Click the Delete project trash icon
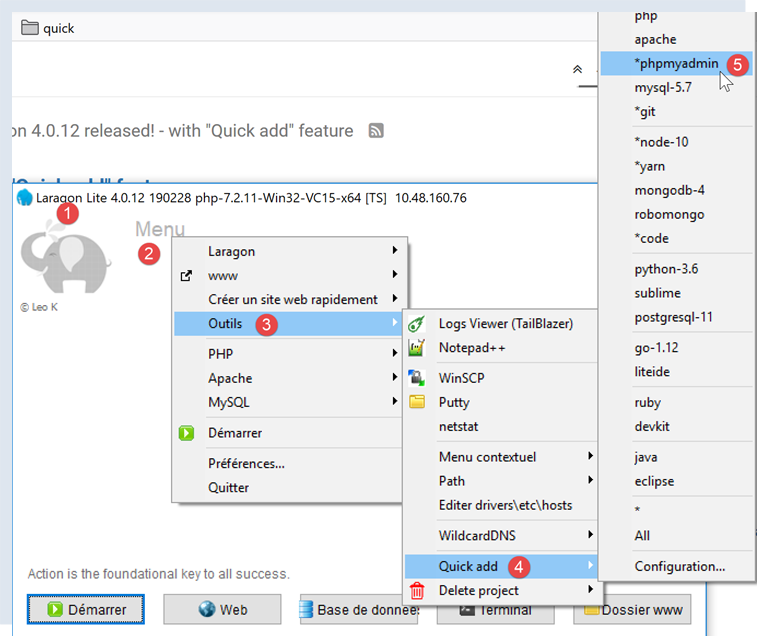 [418, 591]
